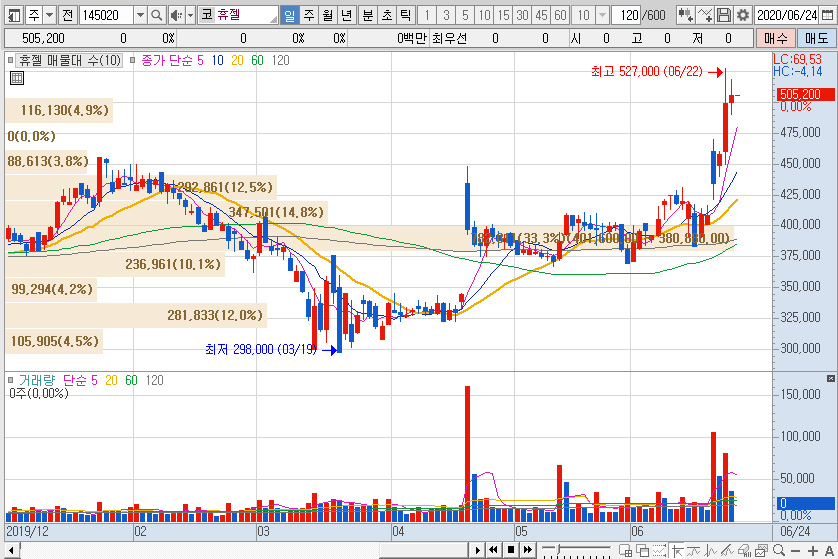Click the stock search magnifier icon
Image resolution: width=838 pixels, height=559 pixels.
click(x=157, y=15)
